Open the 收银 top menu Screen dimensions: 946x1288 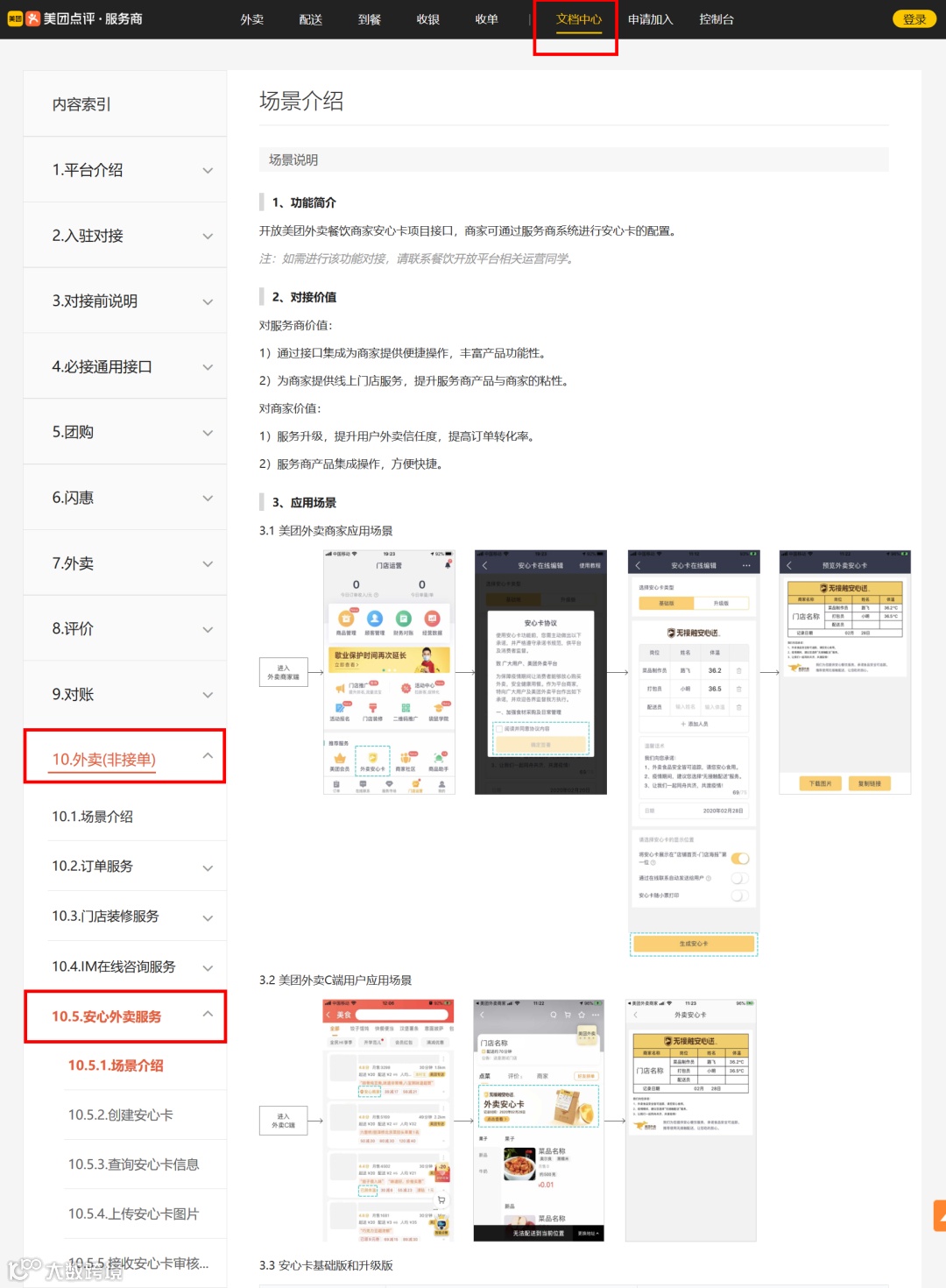(x=428, y=19)
